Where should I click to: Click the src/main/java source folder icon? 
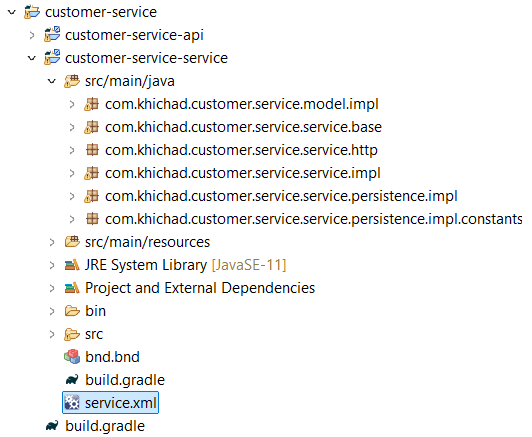[72, 81]
